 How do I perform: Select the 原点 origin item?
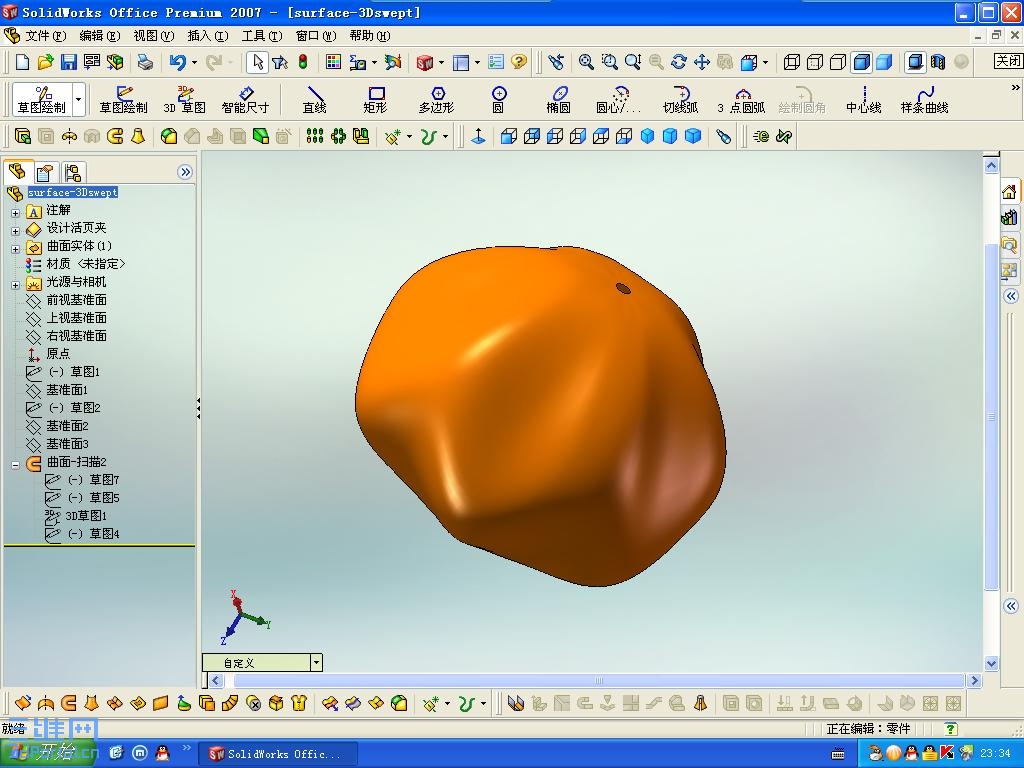coord(58,353)
